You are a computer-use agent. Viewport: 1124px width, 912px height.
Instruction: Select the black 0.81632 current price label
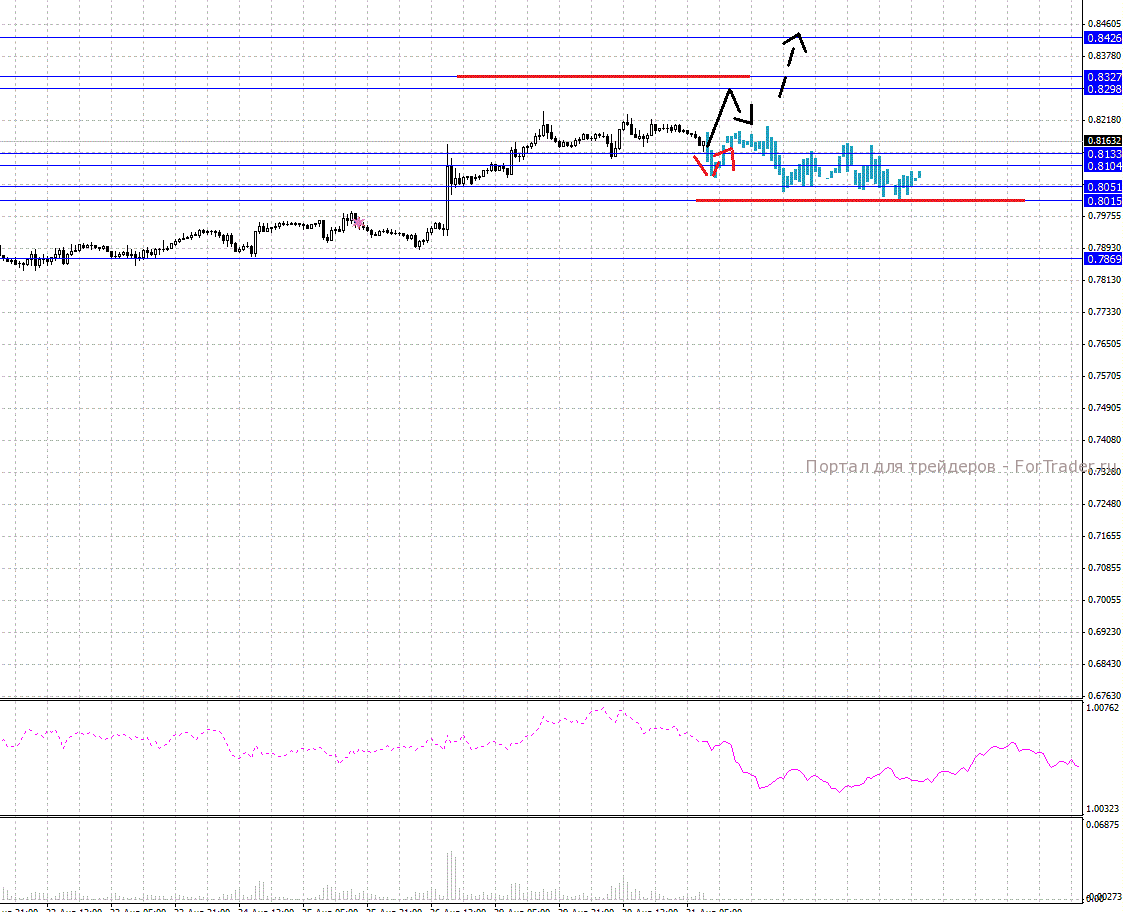1103,142
